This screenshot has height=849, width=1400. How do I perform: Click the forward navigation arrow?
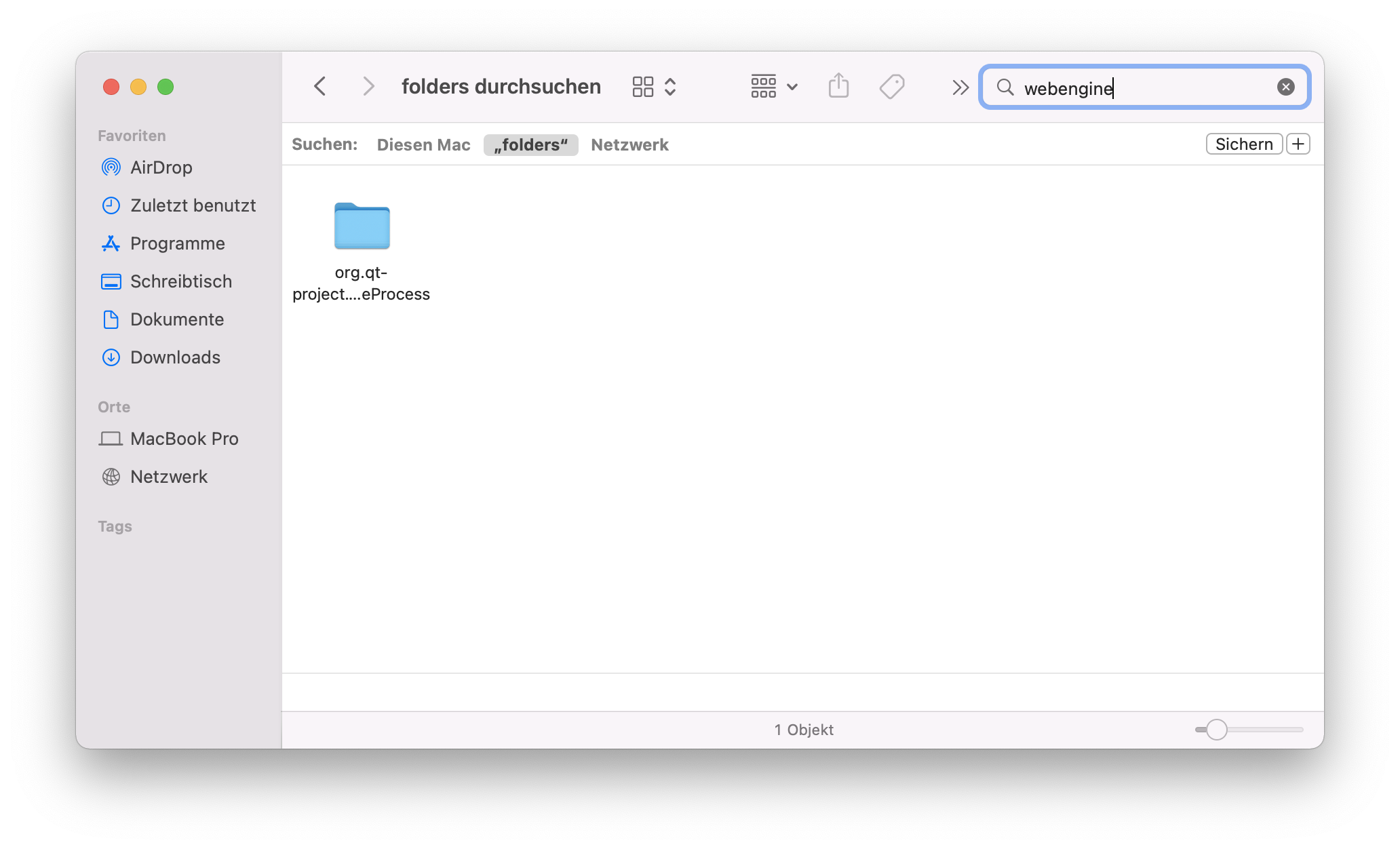(x=368, y=87)
